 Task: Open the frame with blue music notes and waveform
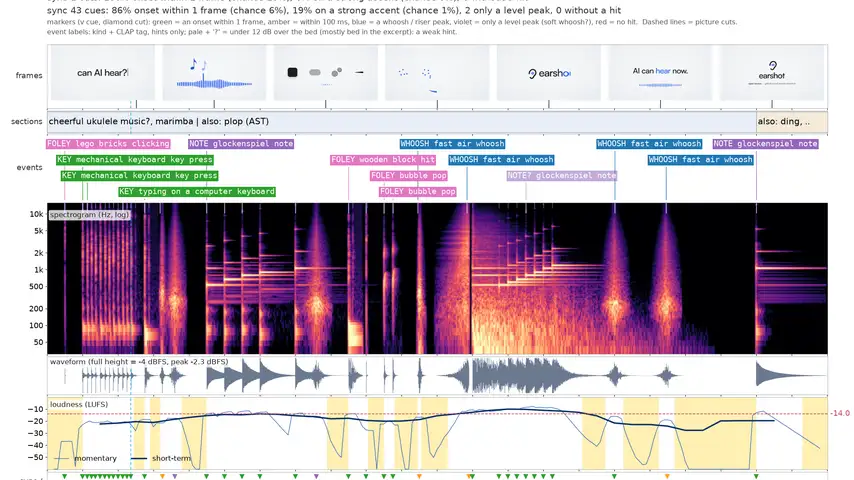tap(214, 73)
